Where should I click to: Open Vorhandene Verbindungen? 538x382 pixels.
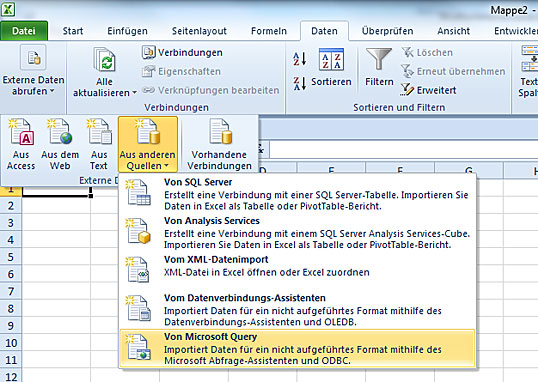click(219, 144)
